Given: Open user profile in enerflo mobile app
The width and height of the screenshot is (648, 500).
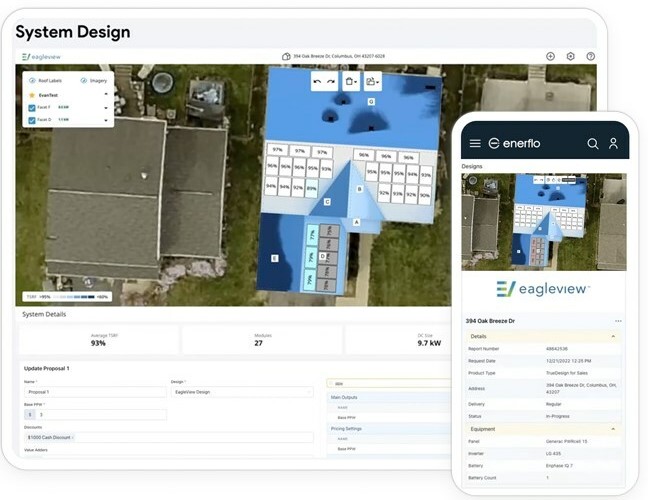Looking at the screenshot, I should pos(613,143).
